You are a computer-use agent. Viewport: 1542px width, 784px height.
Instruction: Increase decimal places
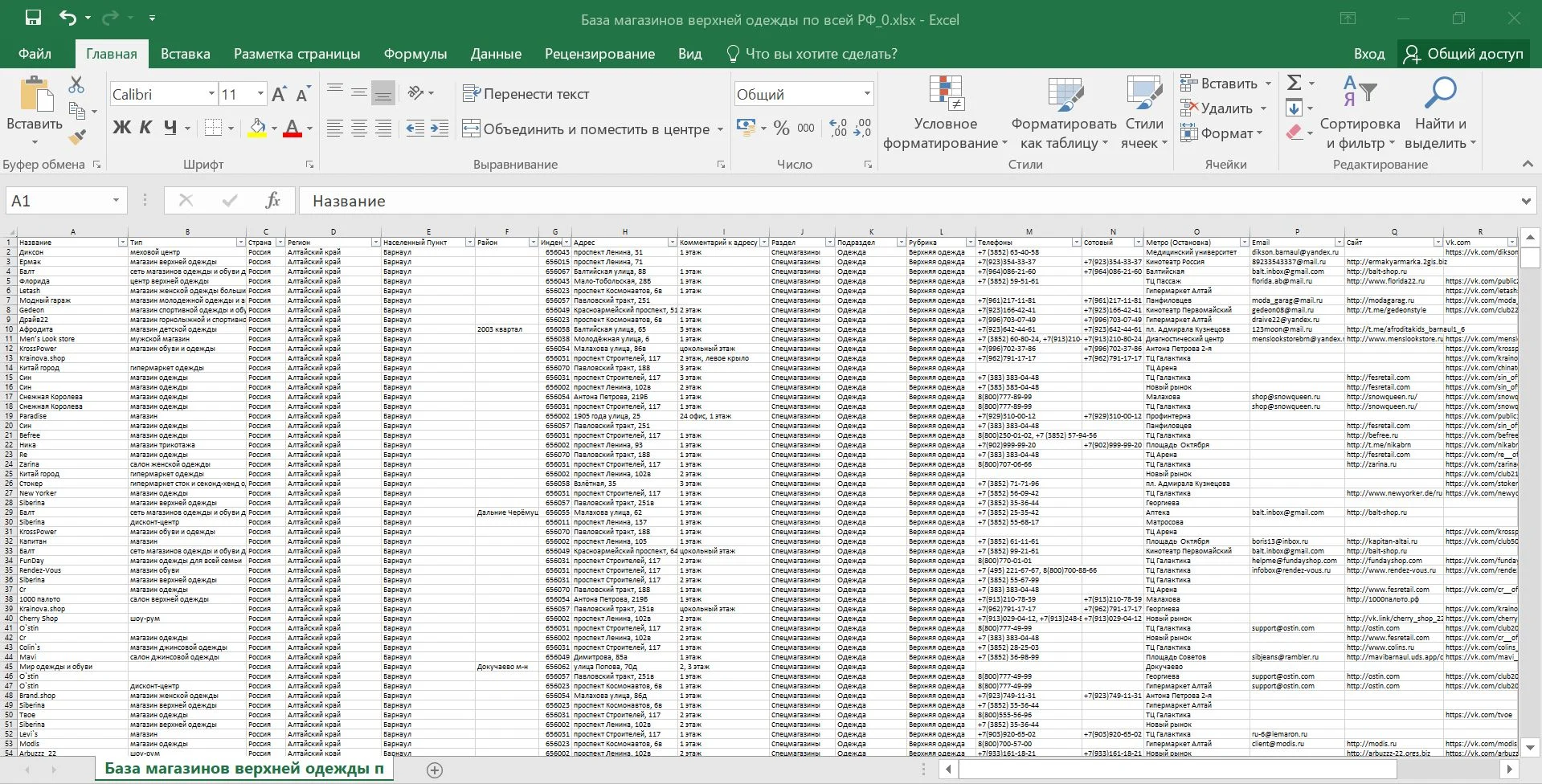[x=838, y=128]
